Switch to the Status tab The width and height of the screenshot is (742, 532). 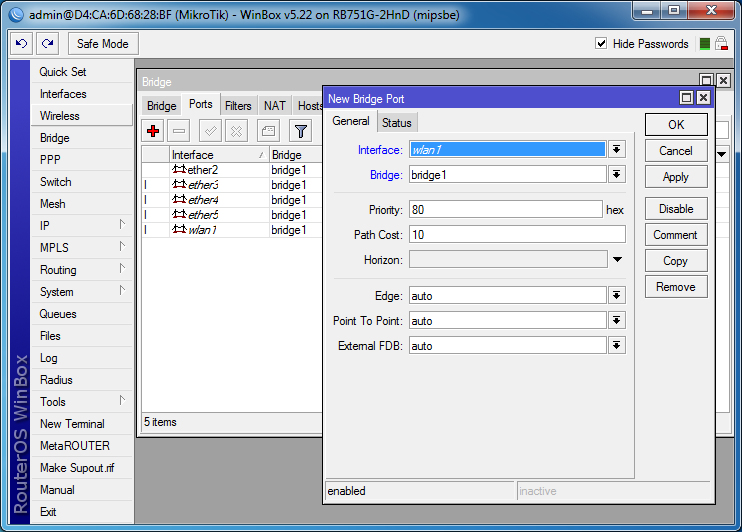tap(397, 123)
